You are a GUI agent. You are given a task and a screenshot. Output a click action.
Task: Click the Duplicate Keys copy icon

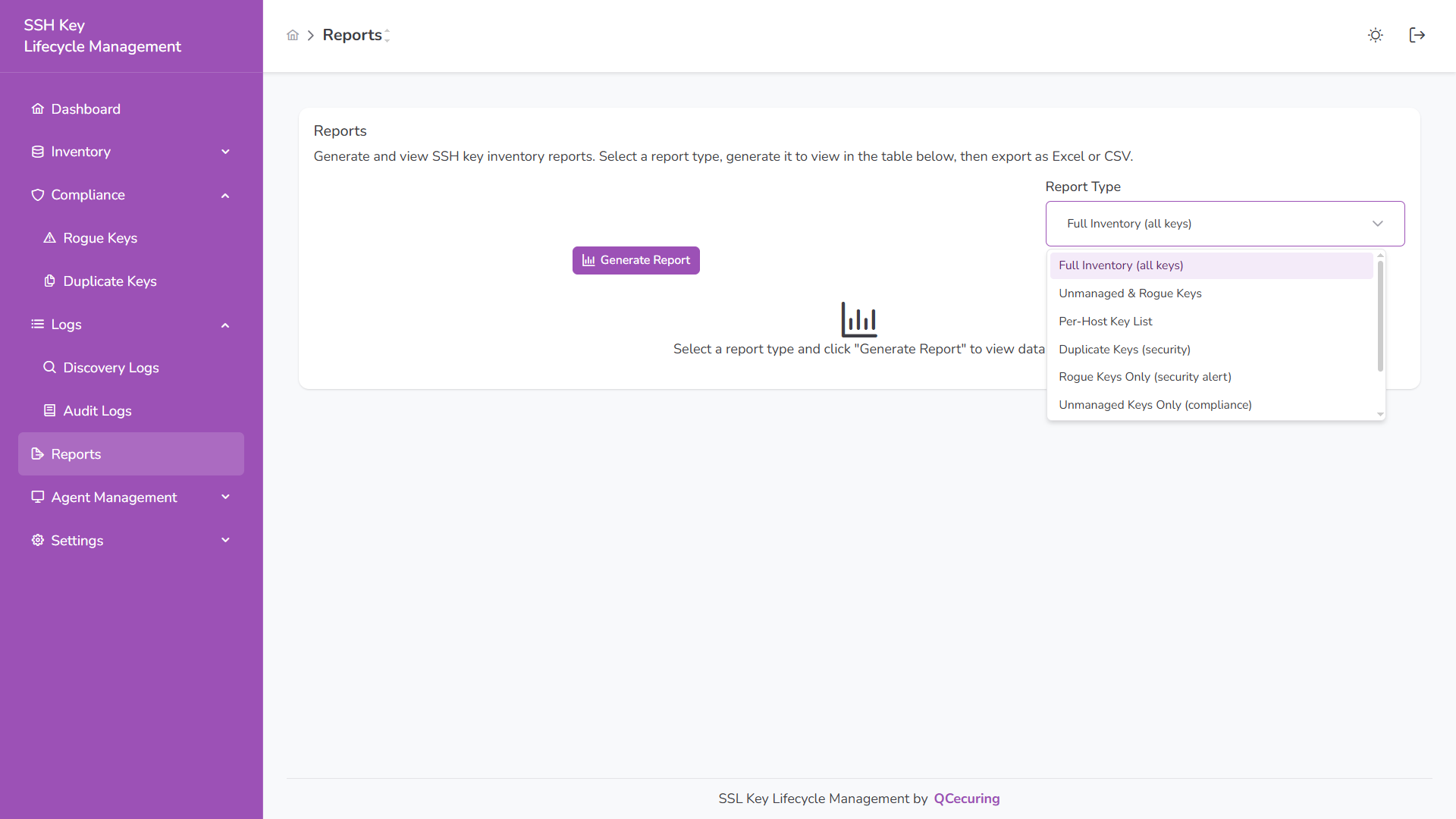pyautogui.click(x=50, y=281)
